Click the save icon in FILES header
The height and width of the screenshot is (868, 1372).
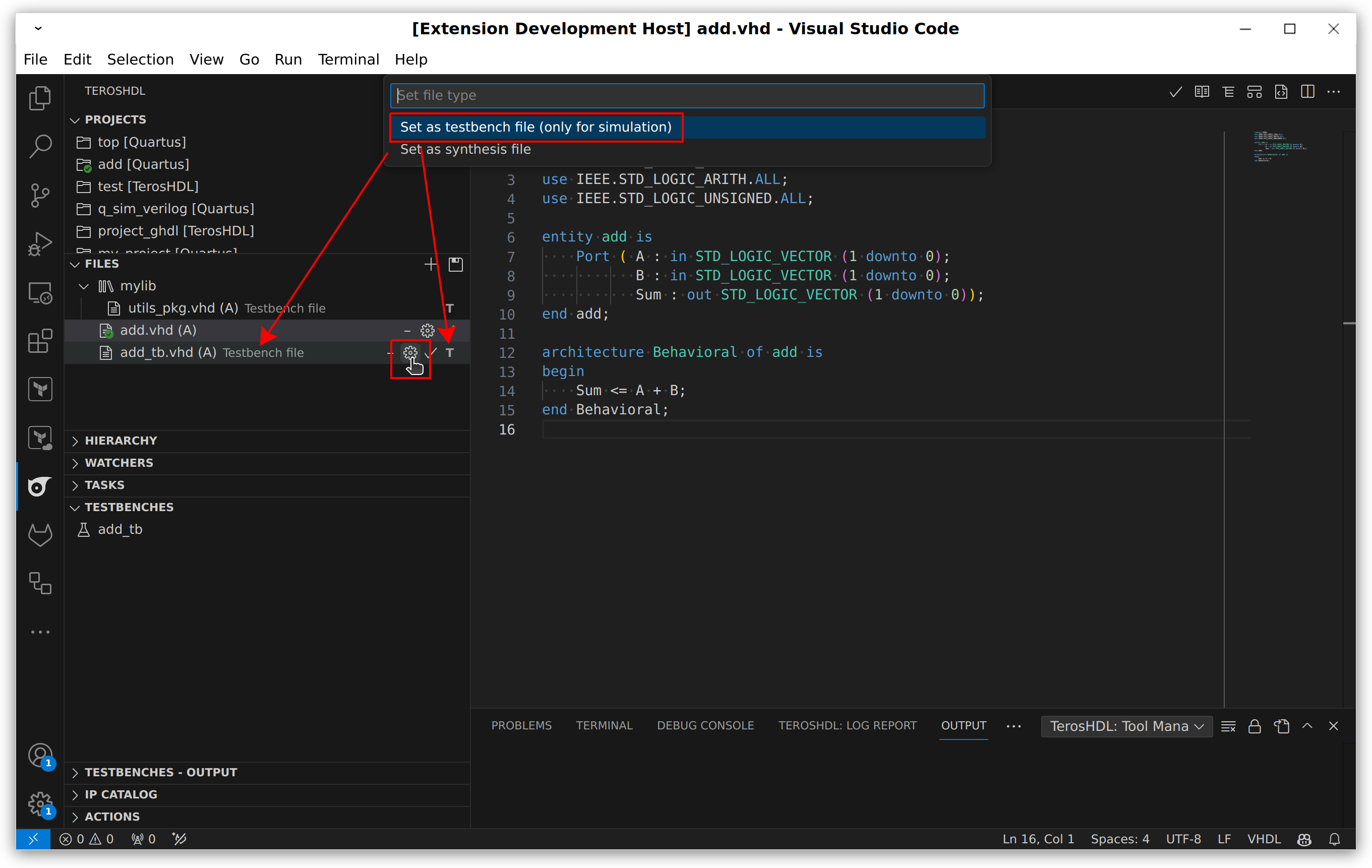click(456, 264)
